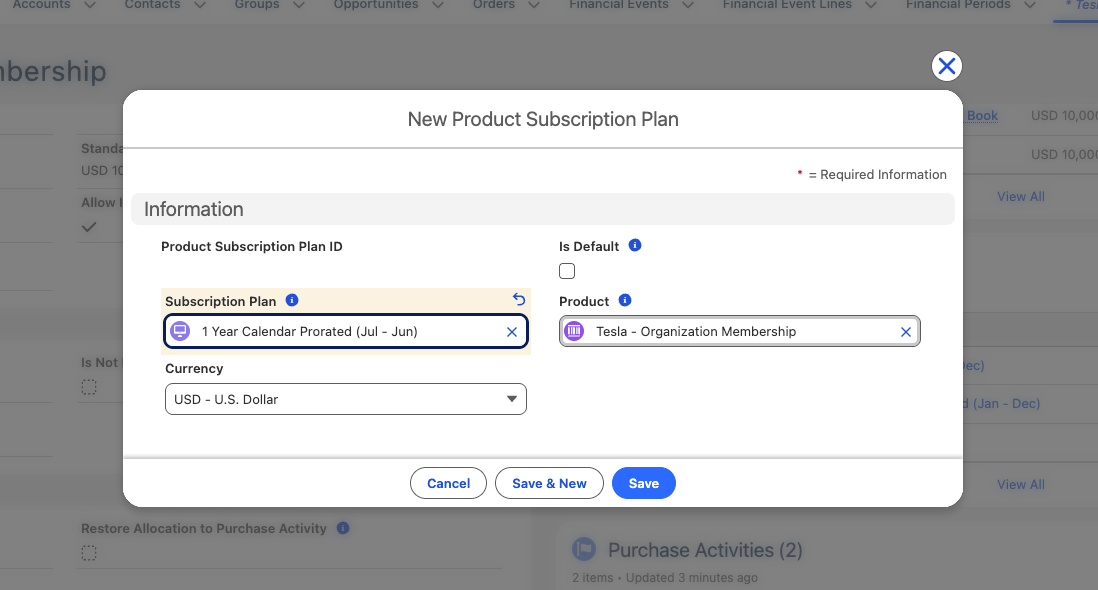
Task: Expand the Financial Events tab dropdown chevron
Action: click(688, 5)
